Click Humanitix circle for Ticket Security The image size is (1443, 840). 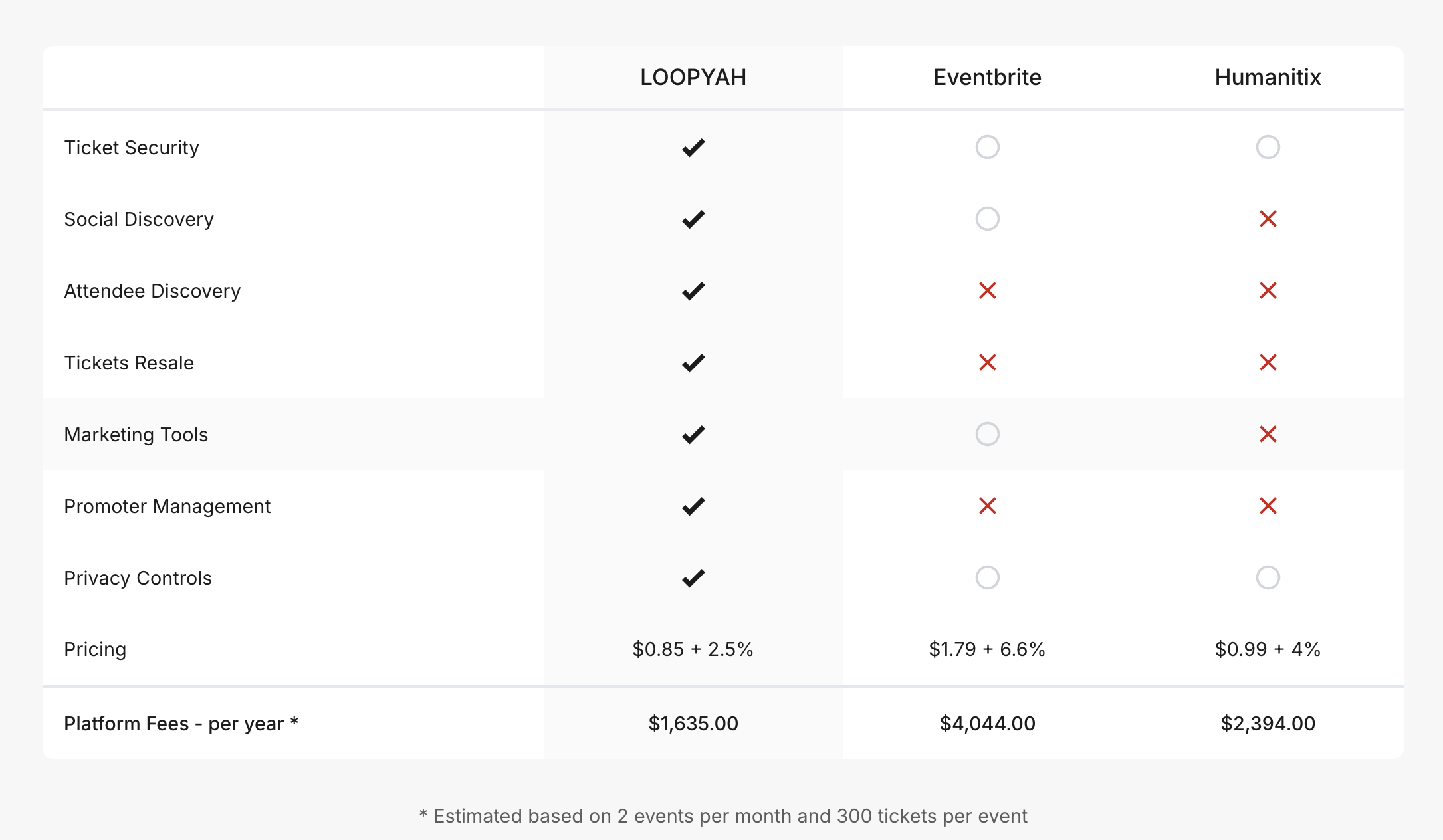click(1268, 147)
